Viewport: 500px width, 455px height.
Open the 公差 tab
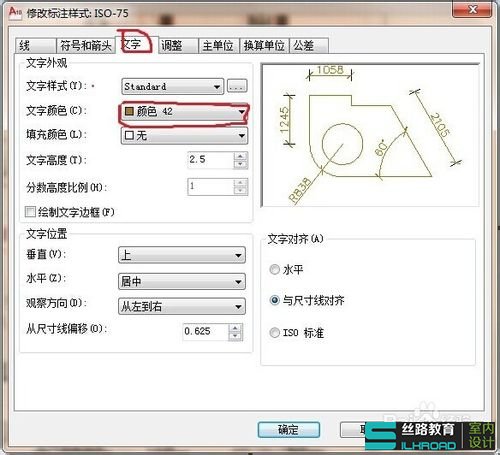309,45
